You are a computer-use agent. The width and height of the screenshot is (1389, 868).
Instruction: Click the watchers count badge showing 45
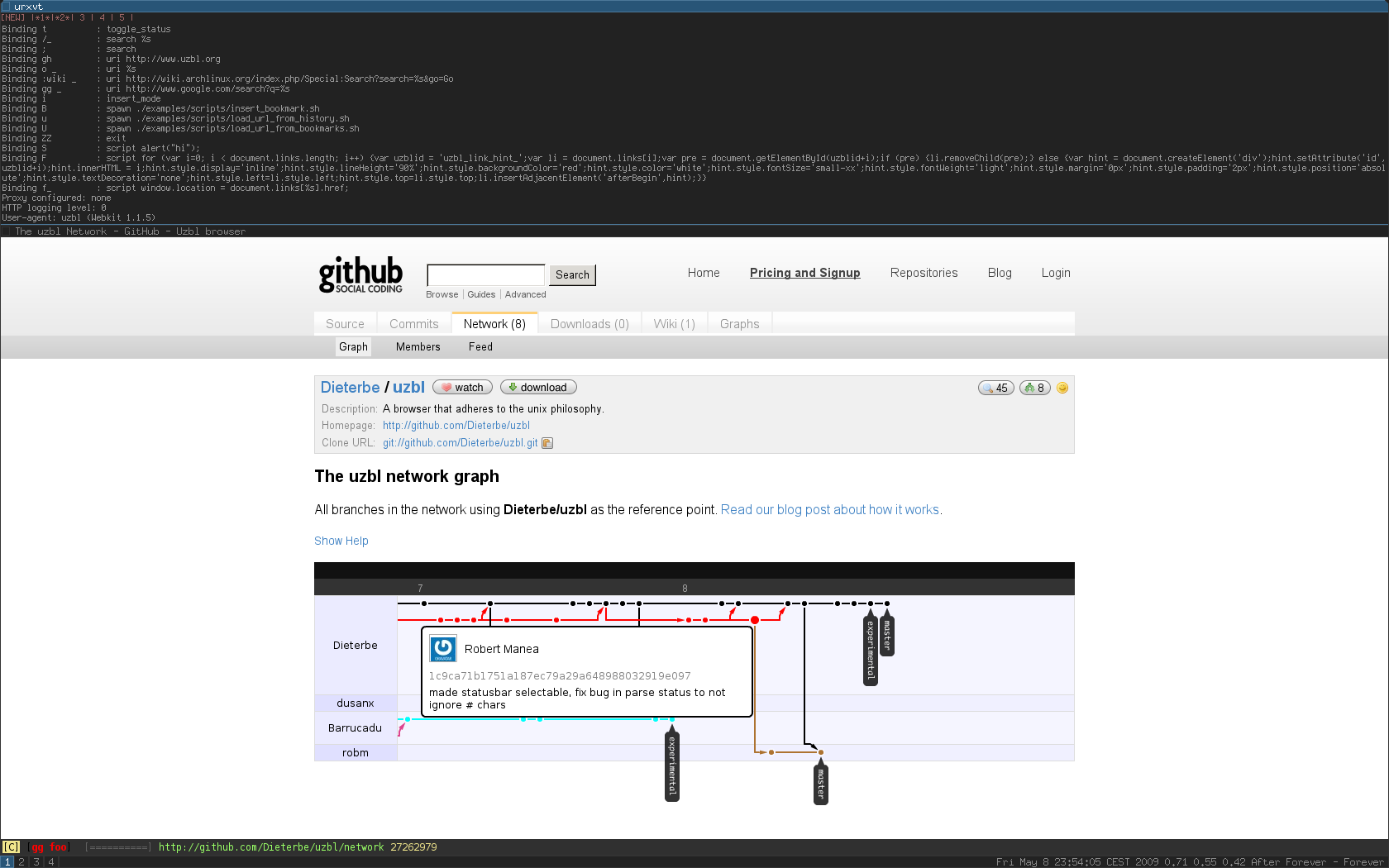pyautogui.click(x=995, y=388)
